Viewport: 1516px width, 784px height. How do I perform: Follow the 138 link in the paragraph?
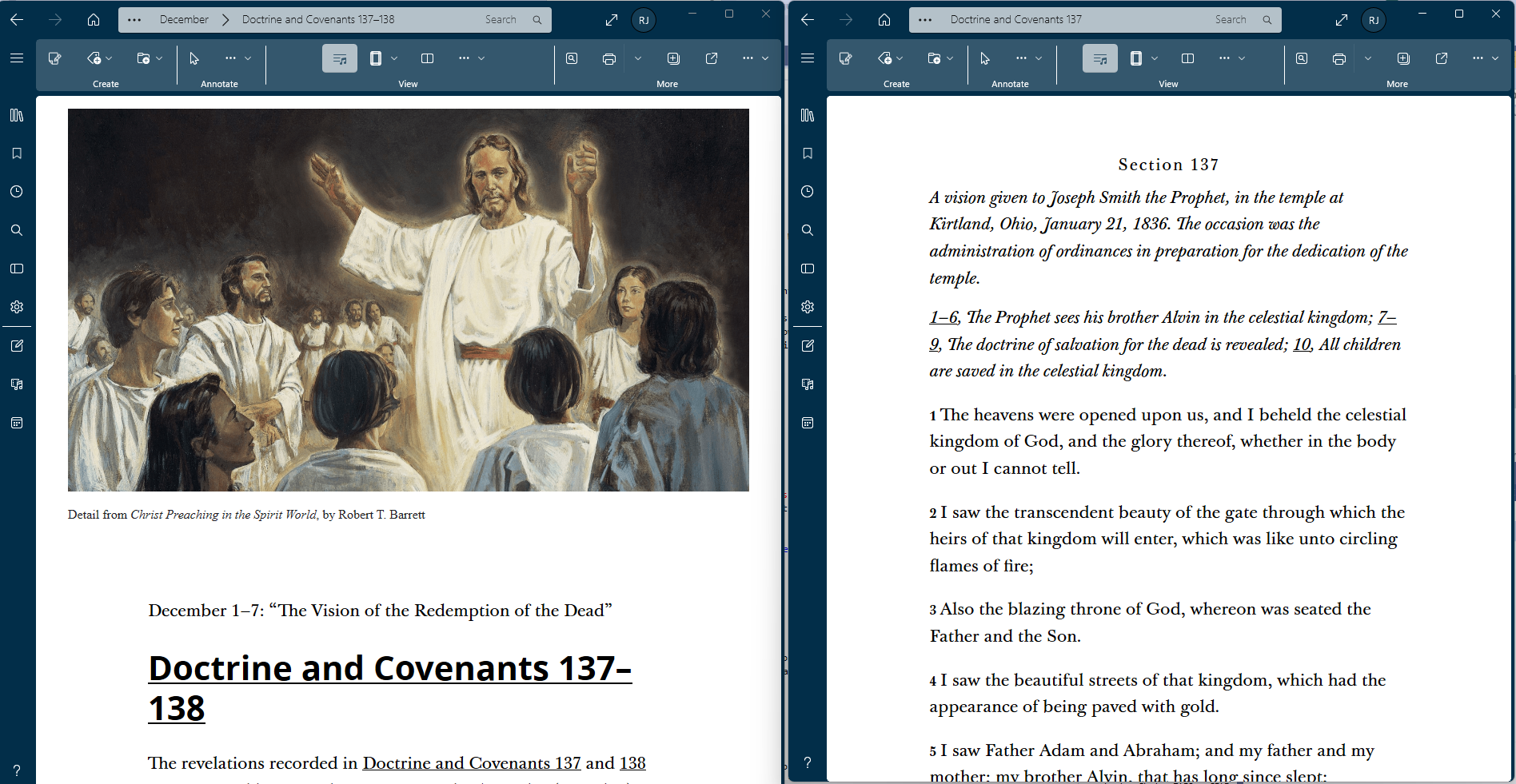(x=632, y=763)
